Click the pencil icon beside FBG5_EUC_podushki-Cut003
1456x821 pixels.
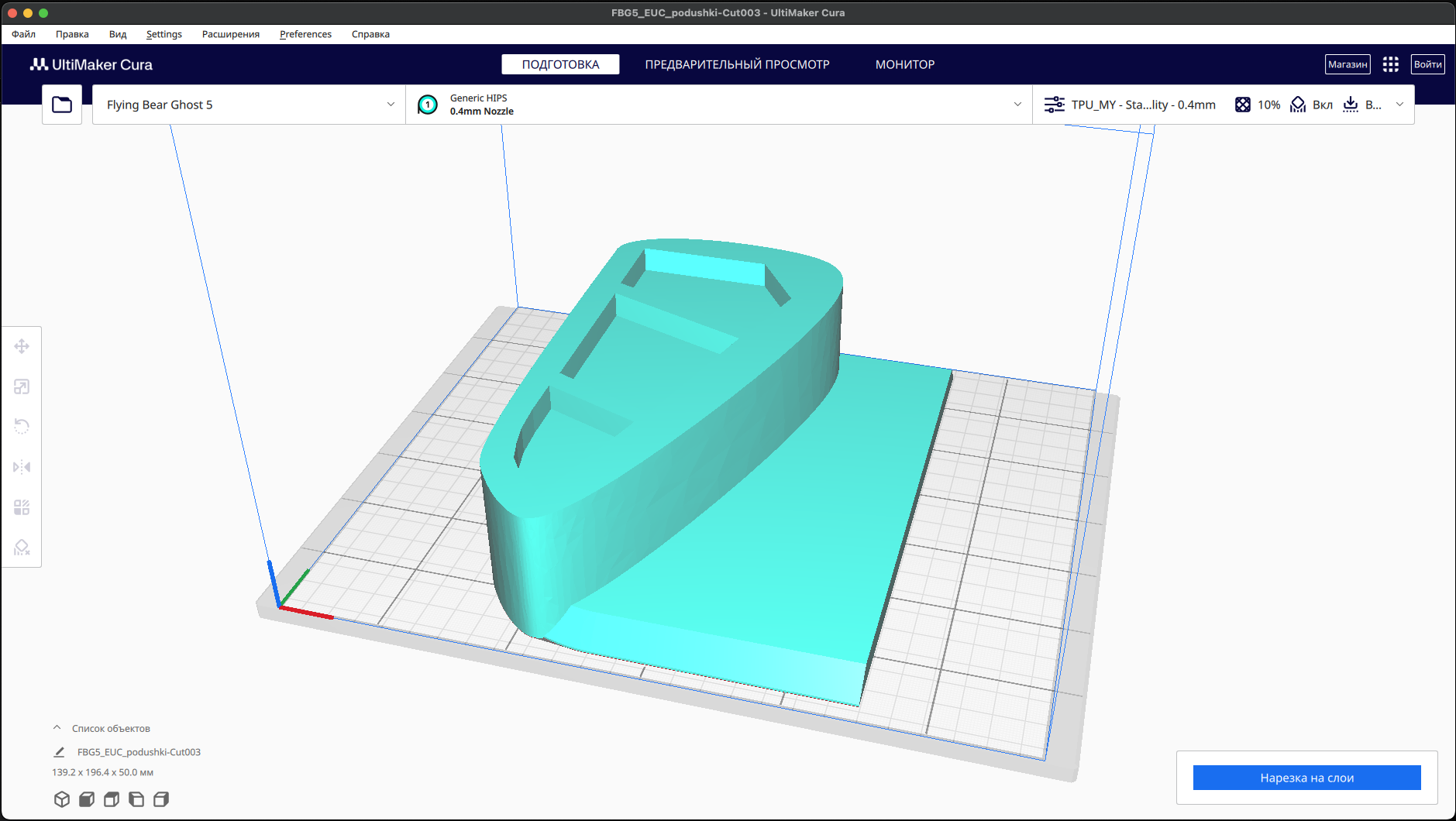(x=59, y=752)
